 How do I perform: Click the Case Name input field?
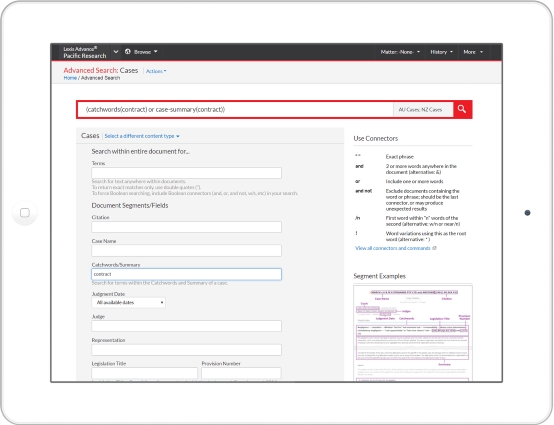coord(187,250)
